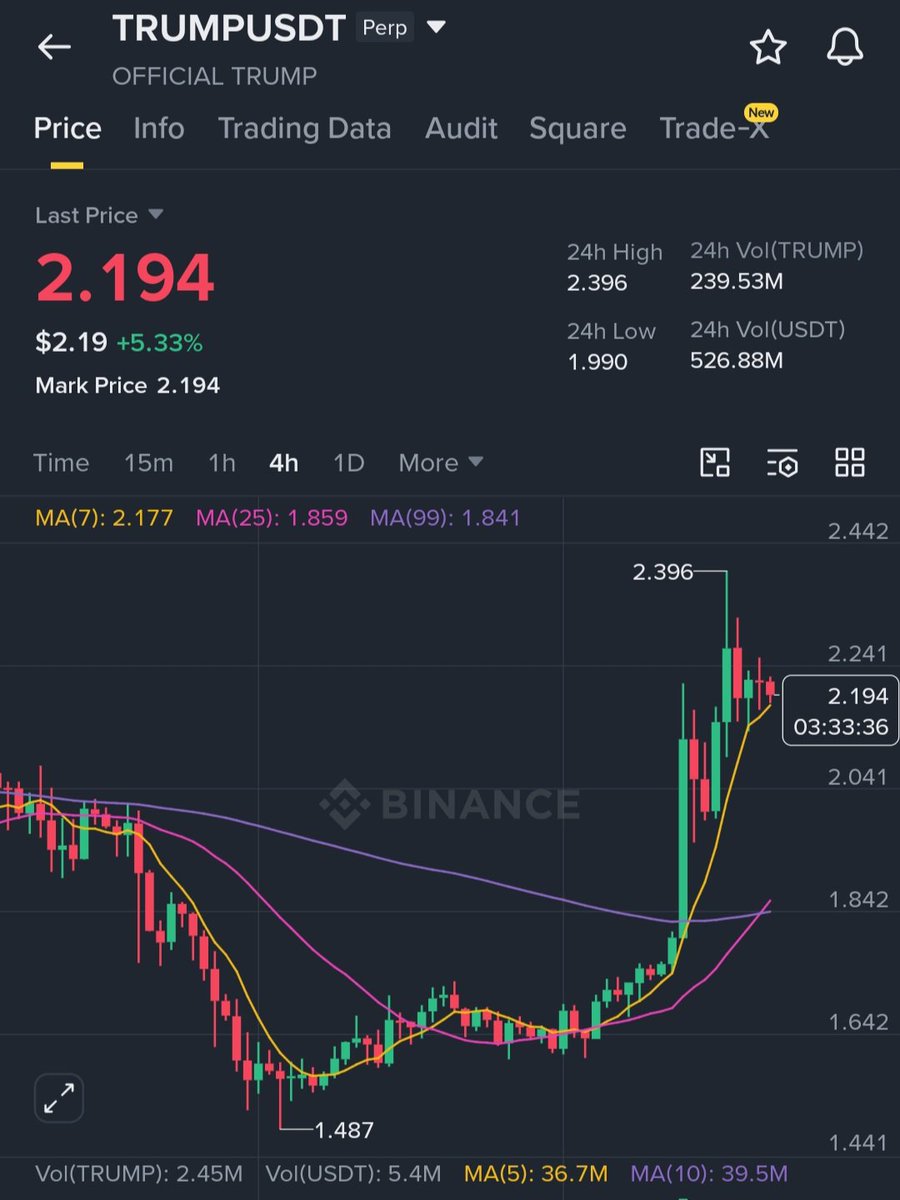Image resolution: width=900 pixels, height=1200 pixels.
Task: Tap the 24h High value 2.396 in stats
Action: pyautogui.click(x=597, y=283)
